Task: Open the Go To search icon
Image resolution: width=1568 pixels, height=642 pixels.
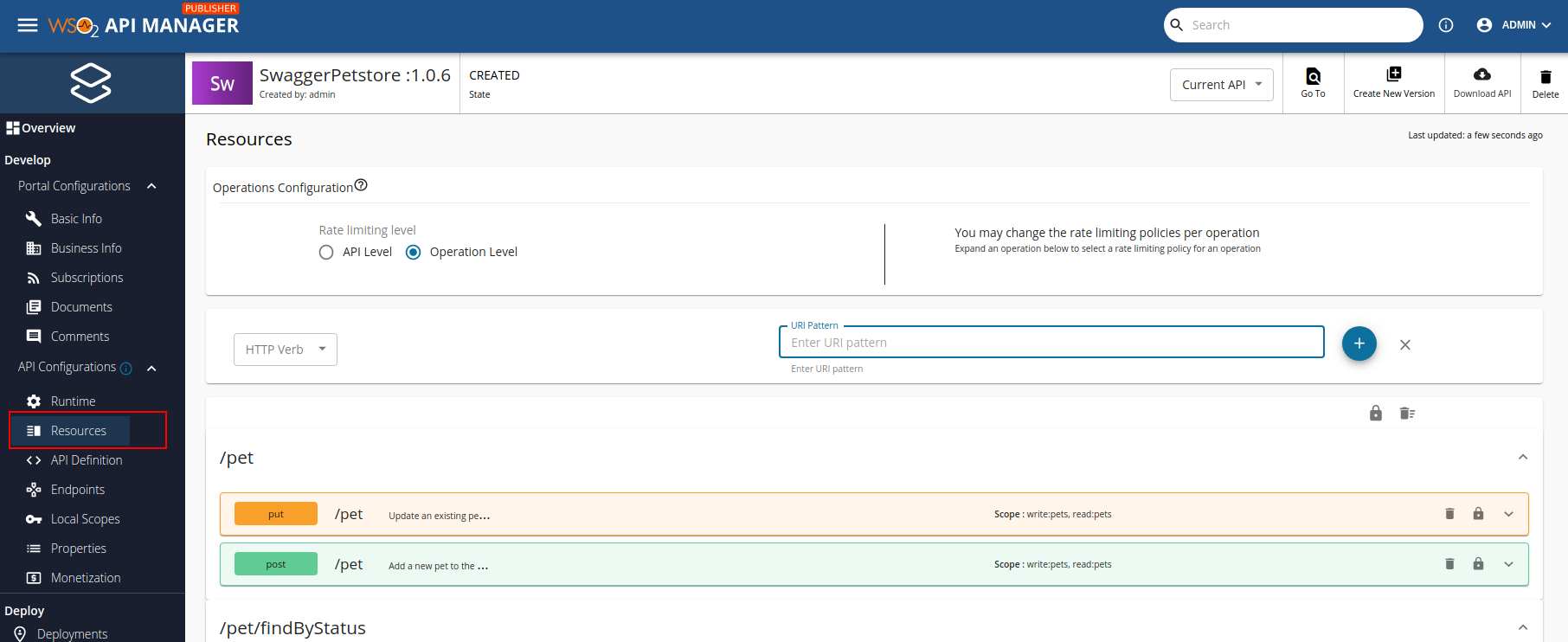Action: pyautogui.click(x=1313, y=76)
